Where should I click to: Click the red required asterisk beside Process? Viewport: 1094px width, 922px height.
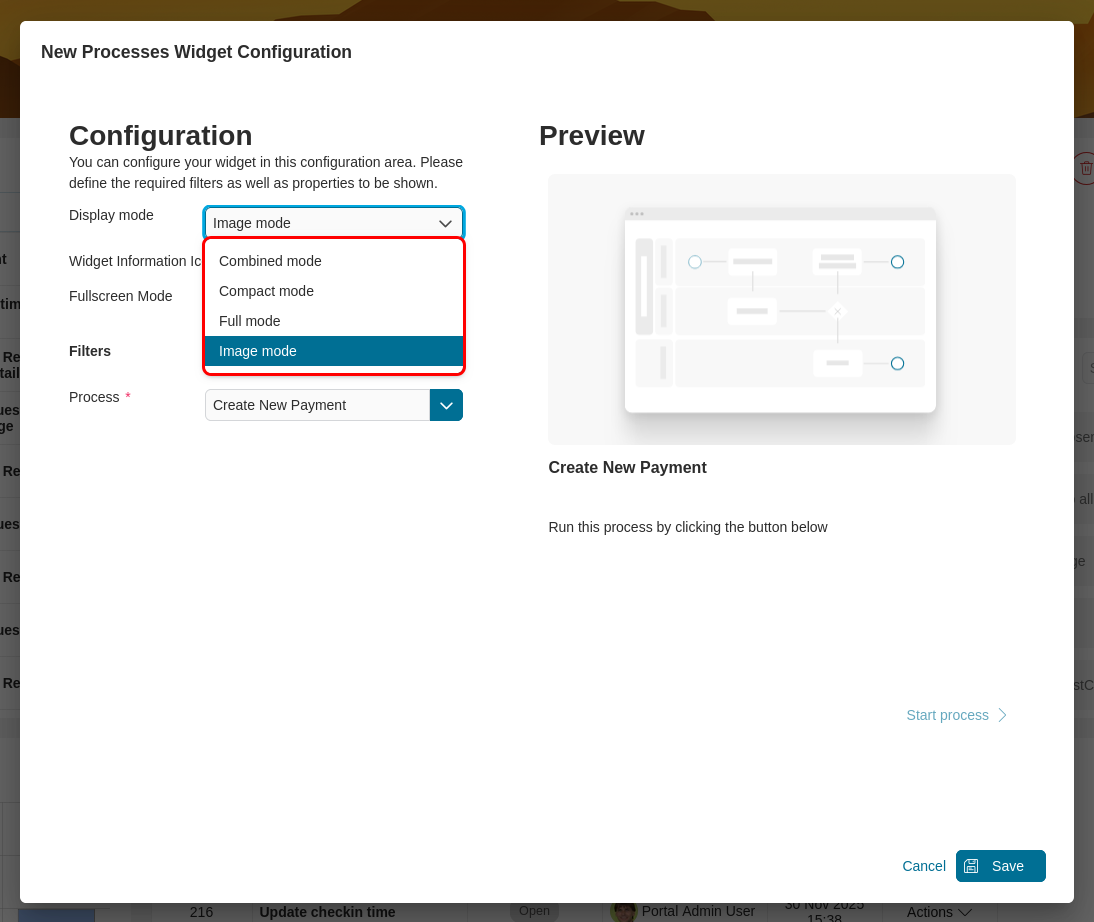pyautogui.click(x=126, y=394)
